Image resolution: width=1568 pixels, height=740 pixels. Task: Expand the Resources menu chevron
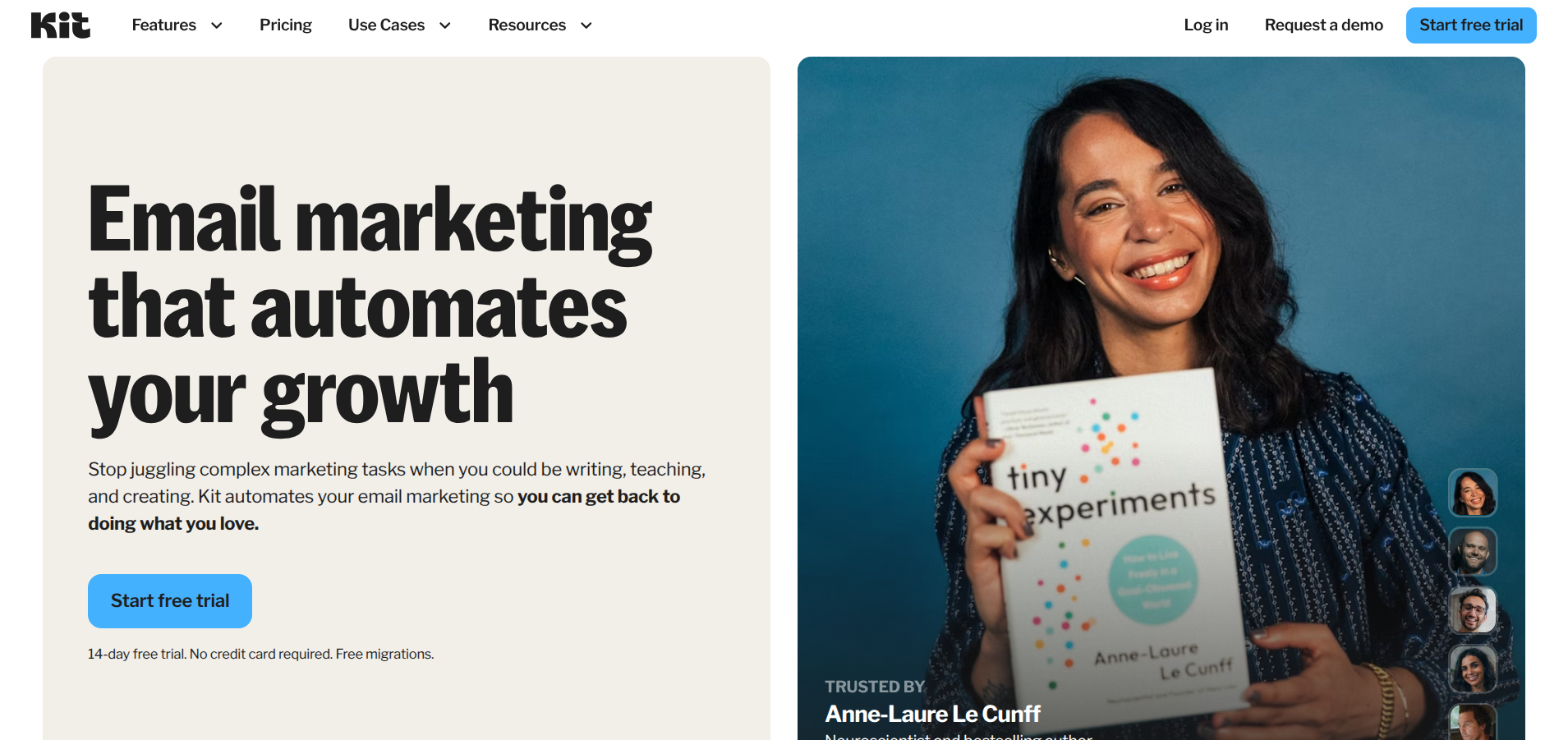pyautogui.click(x=586, y=25)
